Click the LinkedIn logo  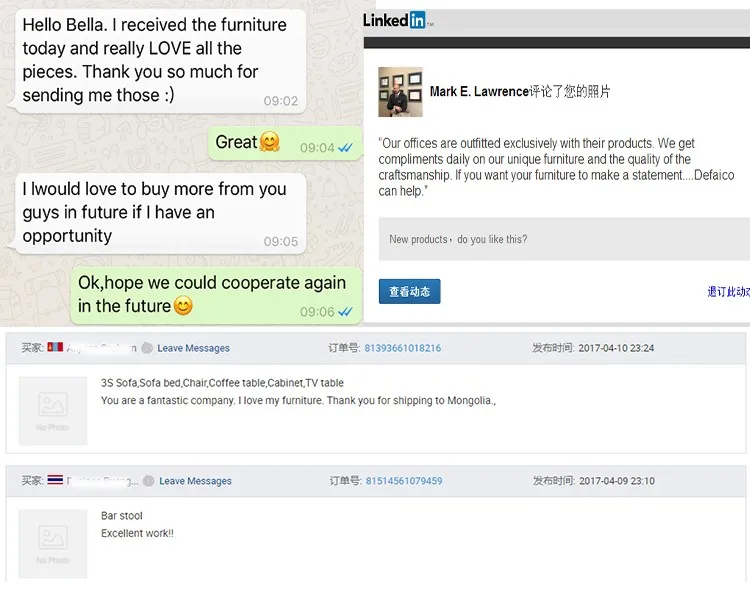pyautogui.click(x=394, y=20)
